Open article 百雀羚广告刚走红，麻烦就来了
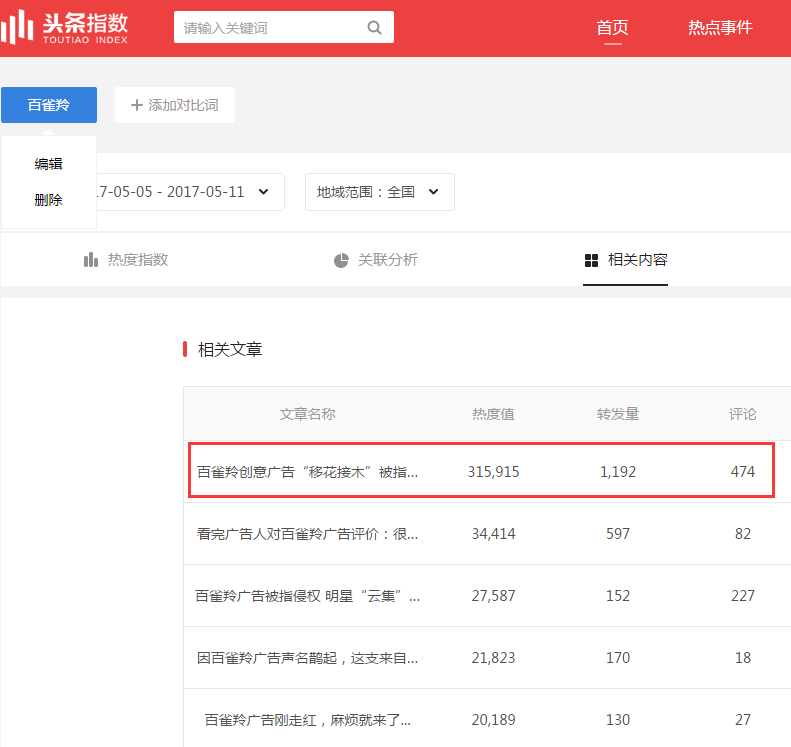Image resolution: width=791 pixels, height=747 pixels. pos(307,720)
